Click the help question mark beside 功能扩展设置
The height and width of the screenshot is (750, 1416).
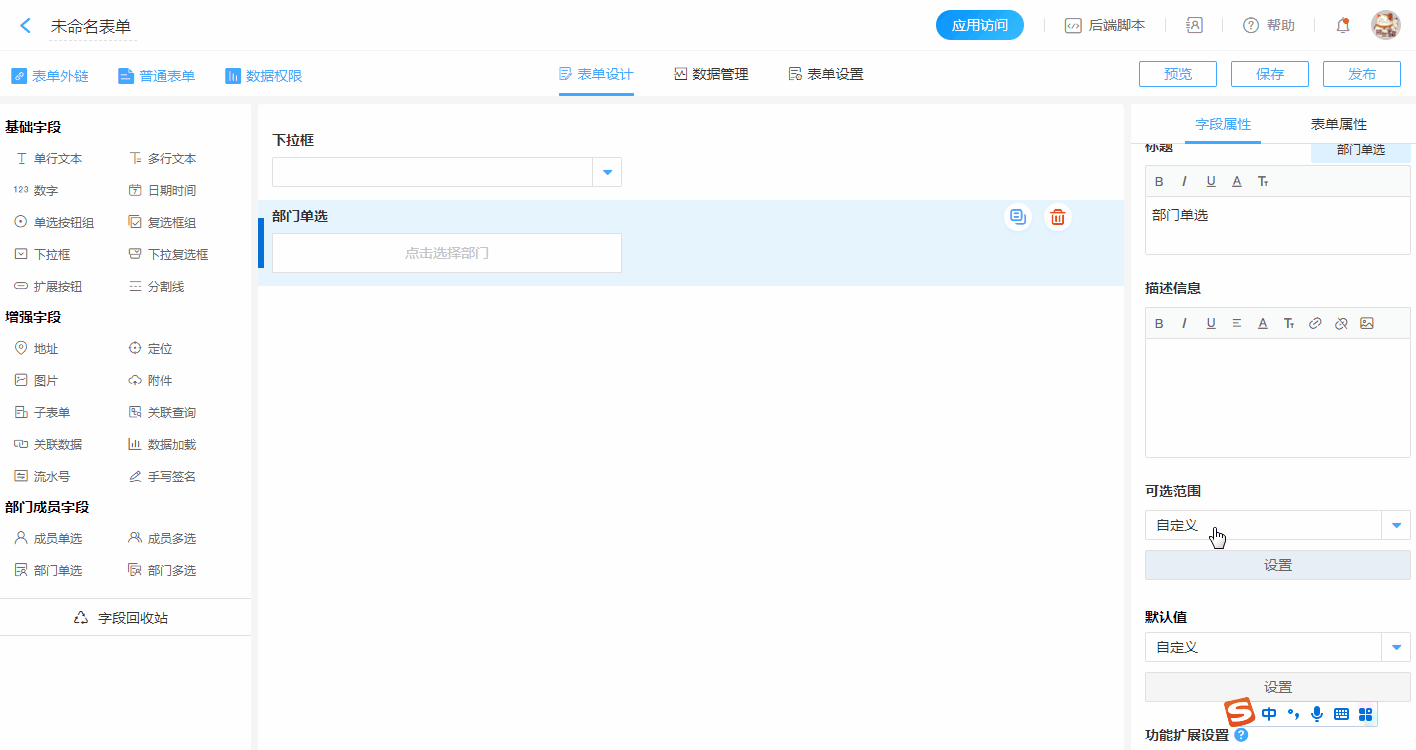[1241, 735]
